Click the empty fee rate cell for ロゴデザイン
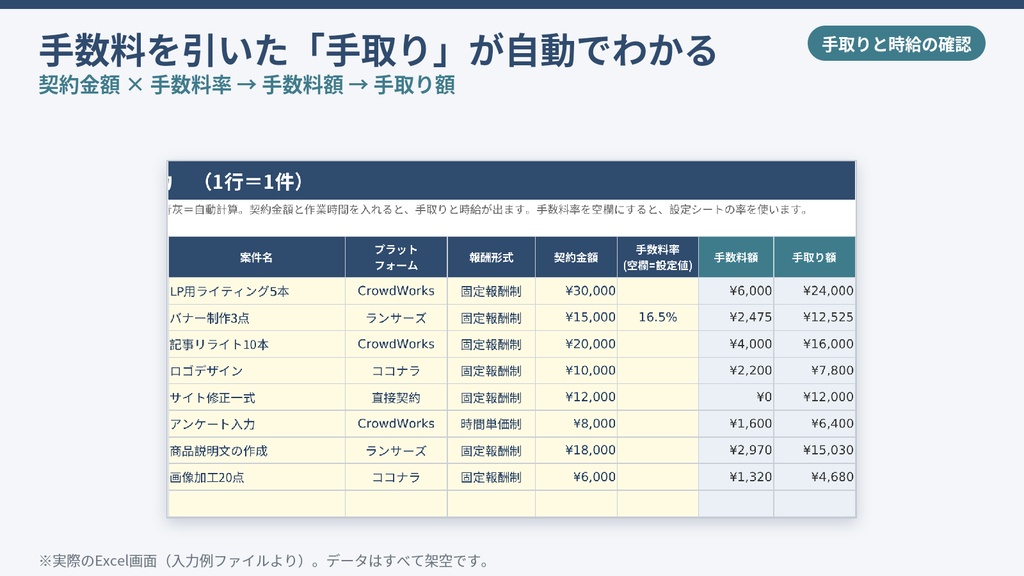The image size is (1024, 576). [658, 371]
